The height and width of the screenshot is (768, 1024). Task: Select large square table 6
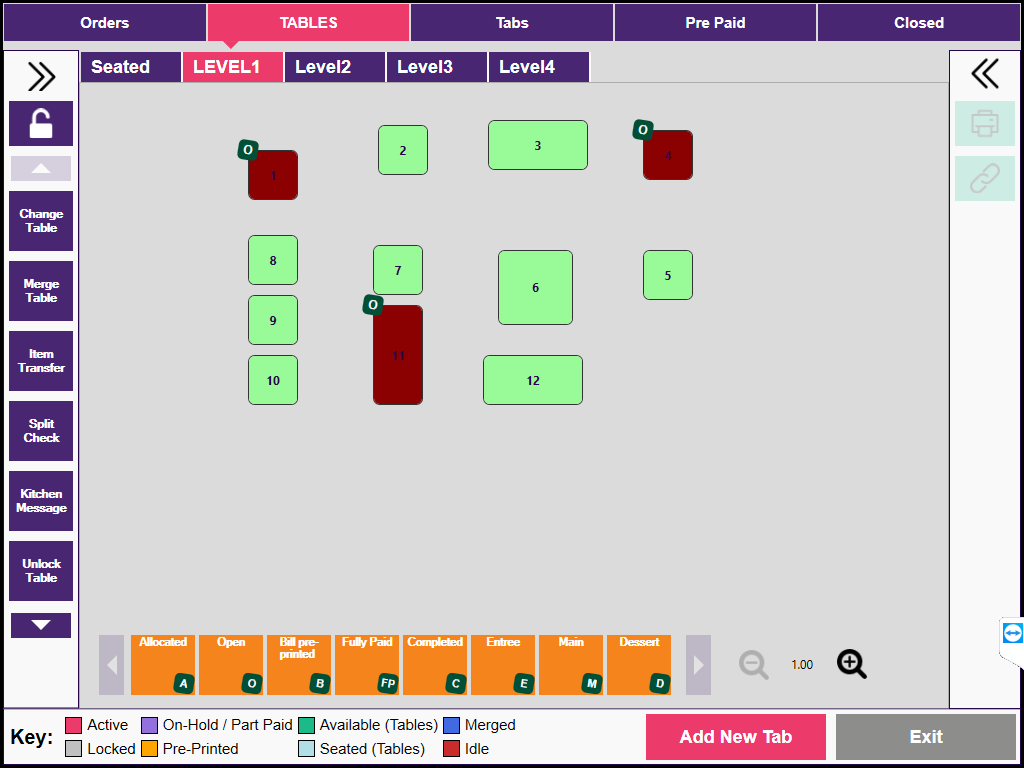pyautogui.click(x=536, y=287)
